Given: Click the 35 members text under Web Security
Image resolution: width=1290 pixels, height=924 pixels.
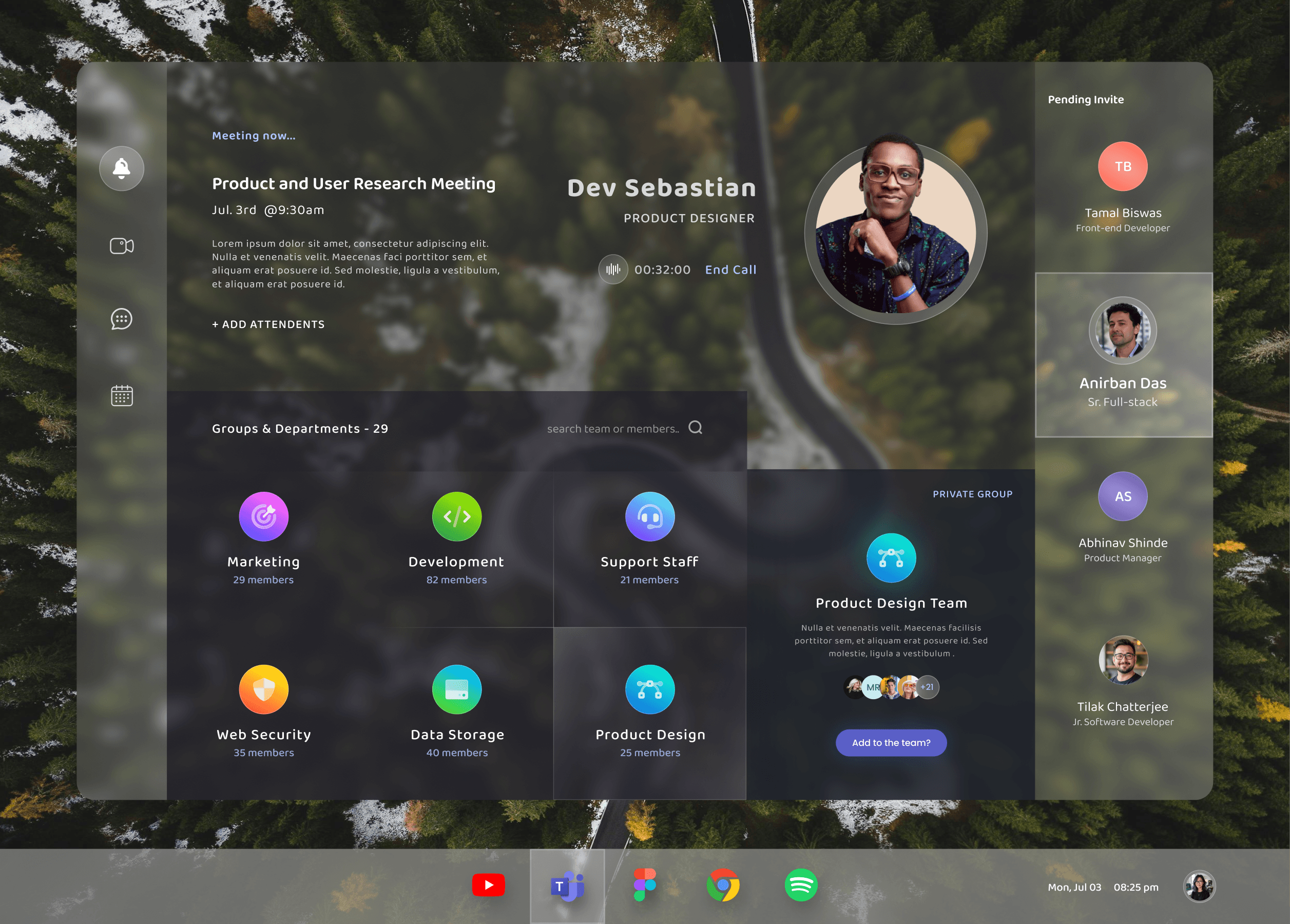Looking at the screenshot, I should (x=264, y=752).
